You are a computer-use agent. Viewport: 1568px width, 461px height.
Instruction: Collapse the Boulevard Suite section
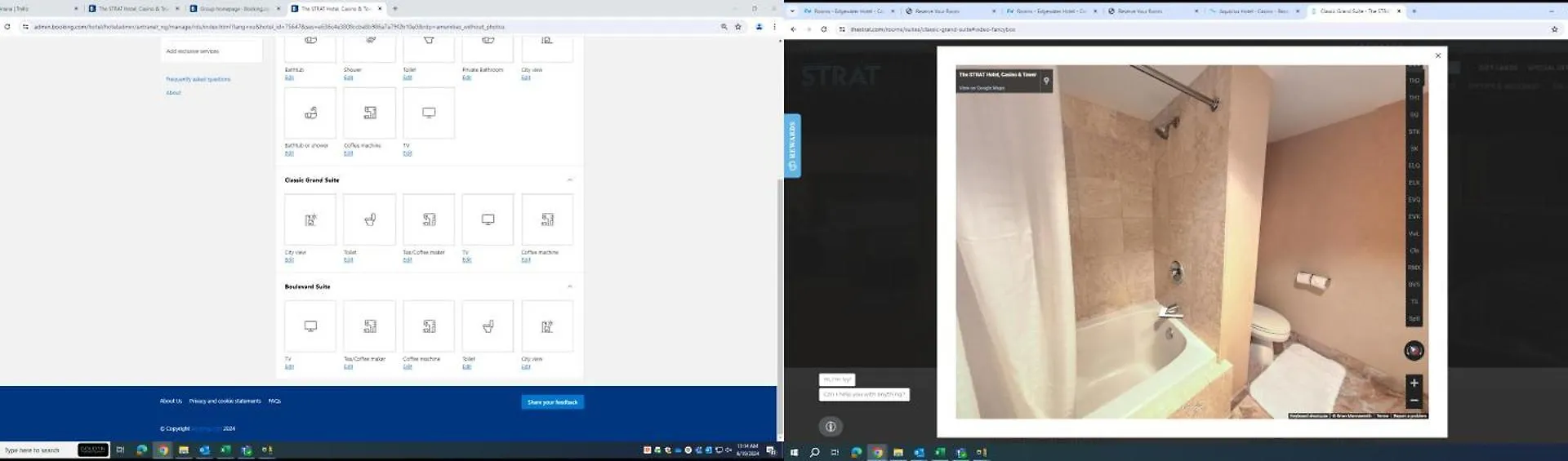[569, 286]
